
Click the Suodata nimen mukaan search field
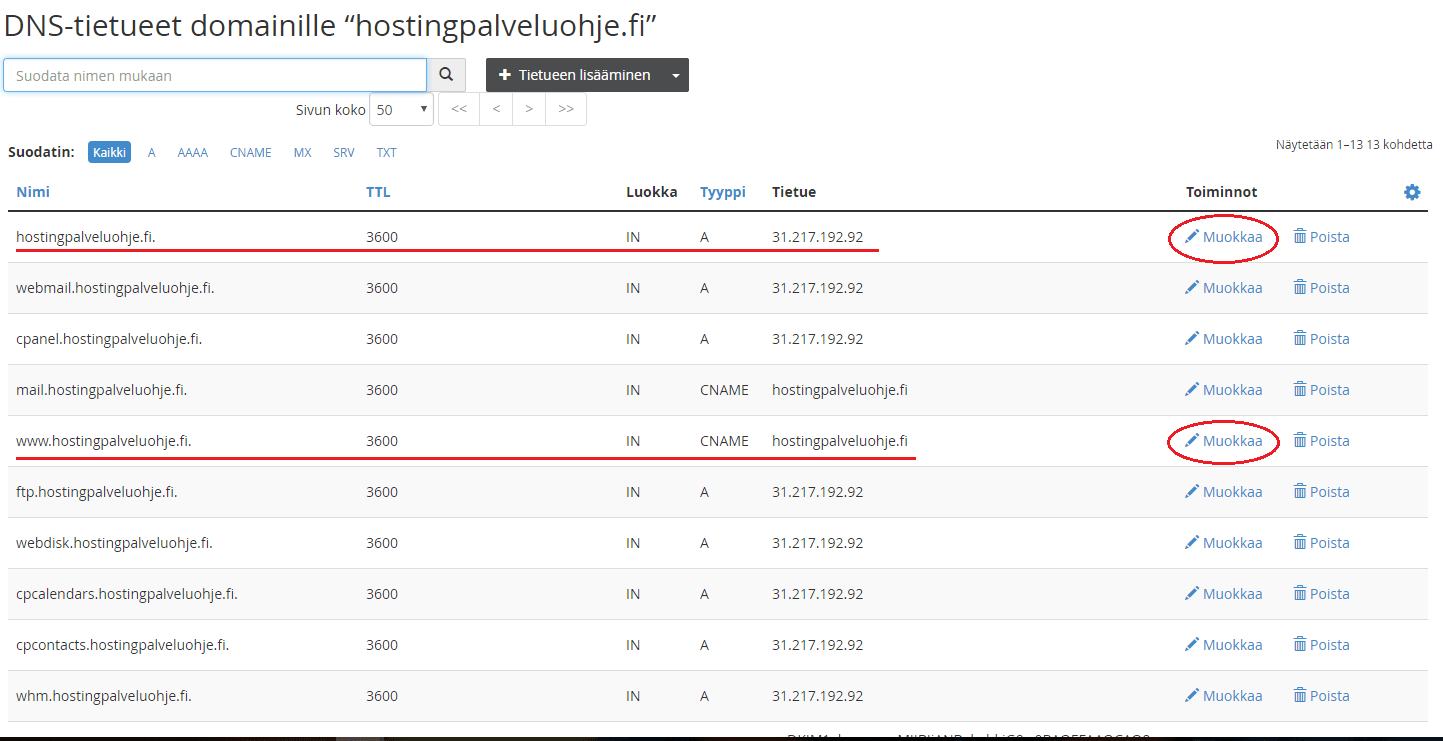pos(215,75)
